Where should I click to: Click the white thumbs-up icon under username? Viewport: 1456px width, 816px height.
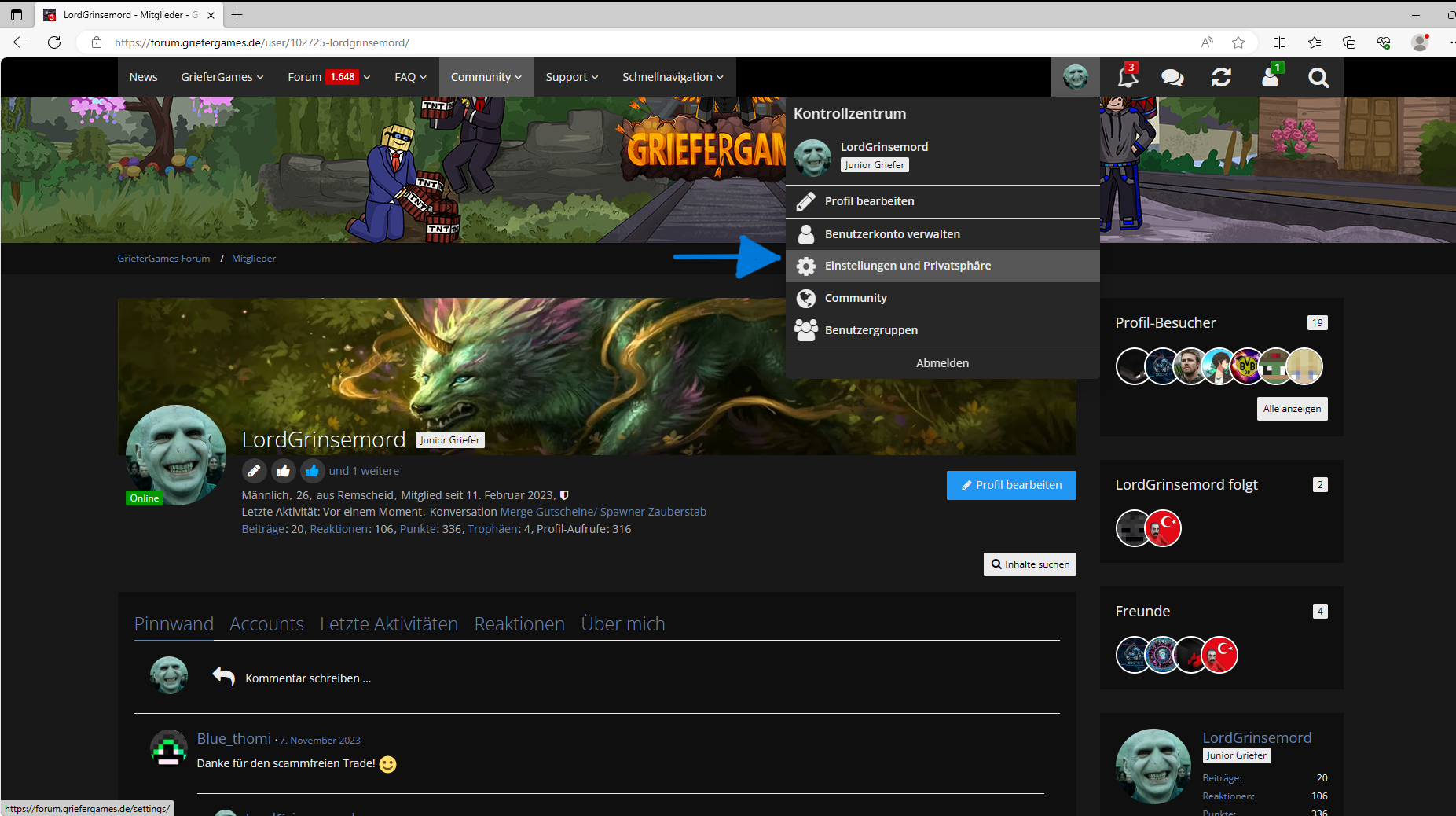tap(283, 471)
